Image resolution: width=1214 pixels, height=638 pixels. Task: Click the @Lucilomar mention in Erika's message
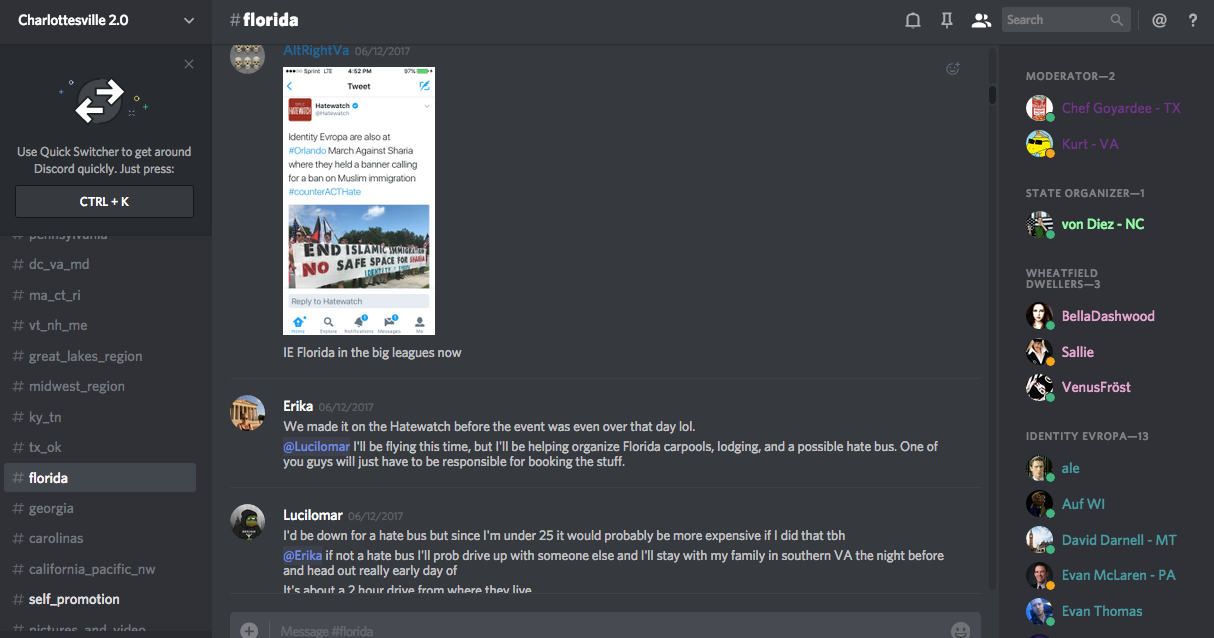317,446
